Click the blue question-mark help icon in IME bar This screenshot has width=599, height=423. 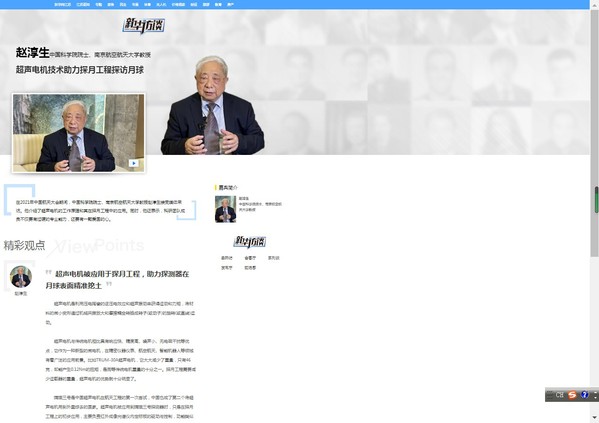pyautogui.click(x=584, y=395)
